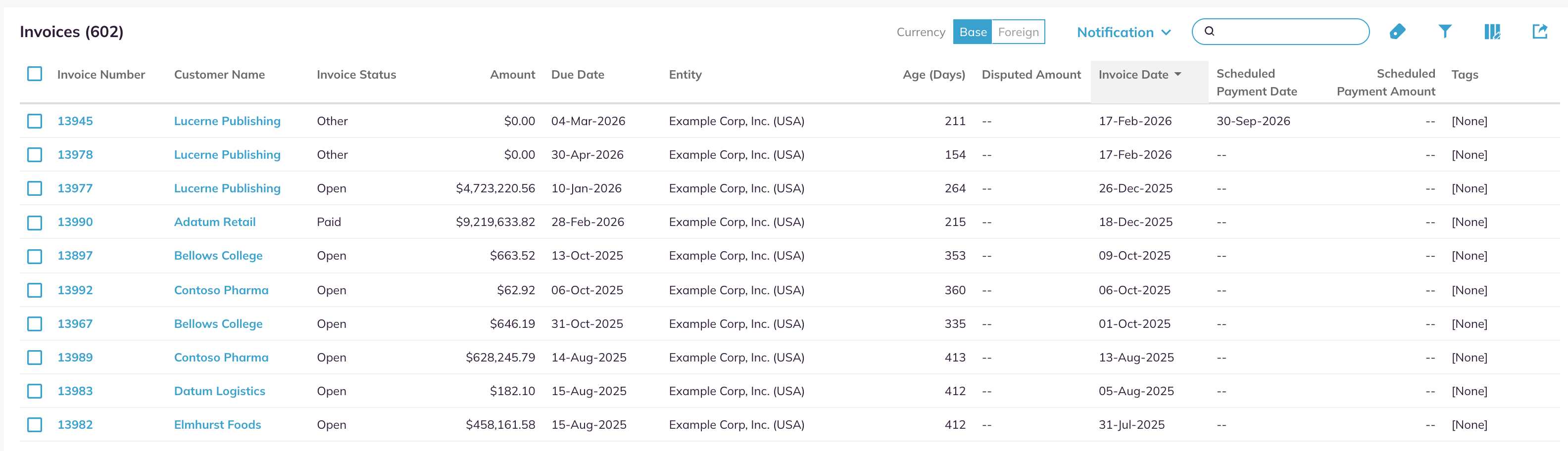Open Datum Logistics customer page

click(220, 392)
